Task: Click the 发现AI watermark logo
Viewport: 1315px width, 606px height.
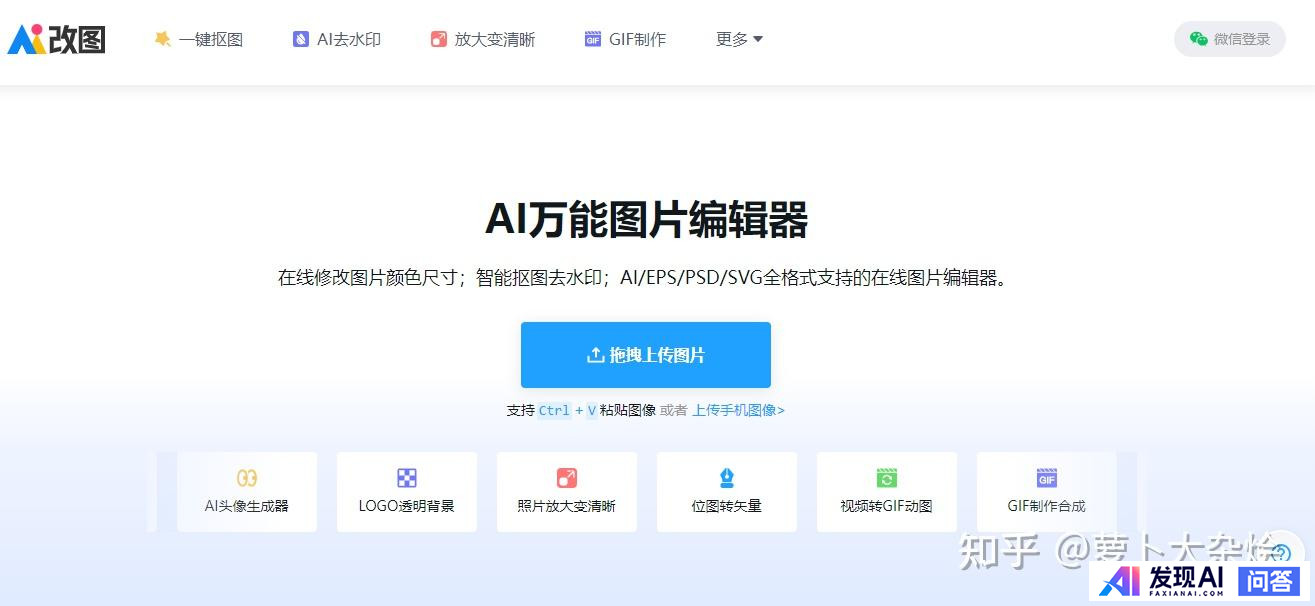Action: (1162, 581)
